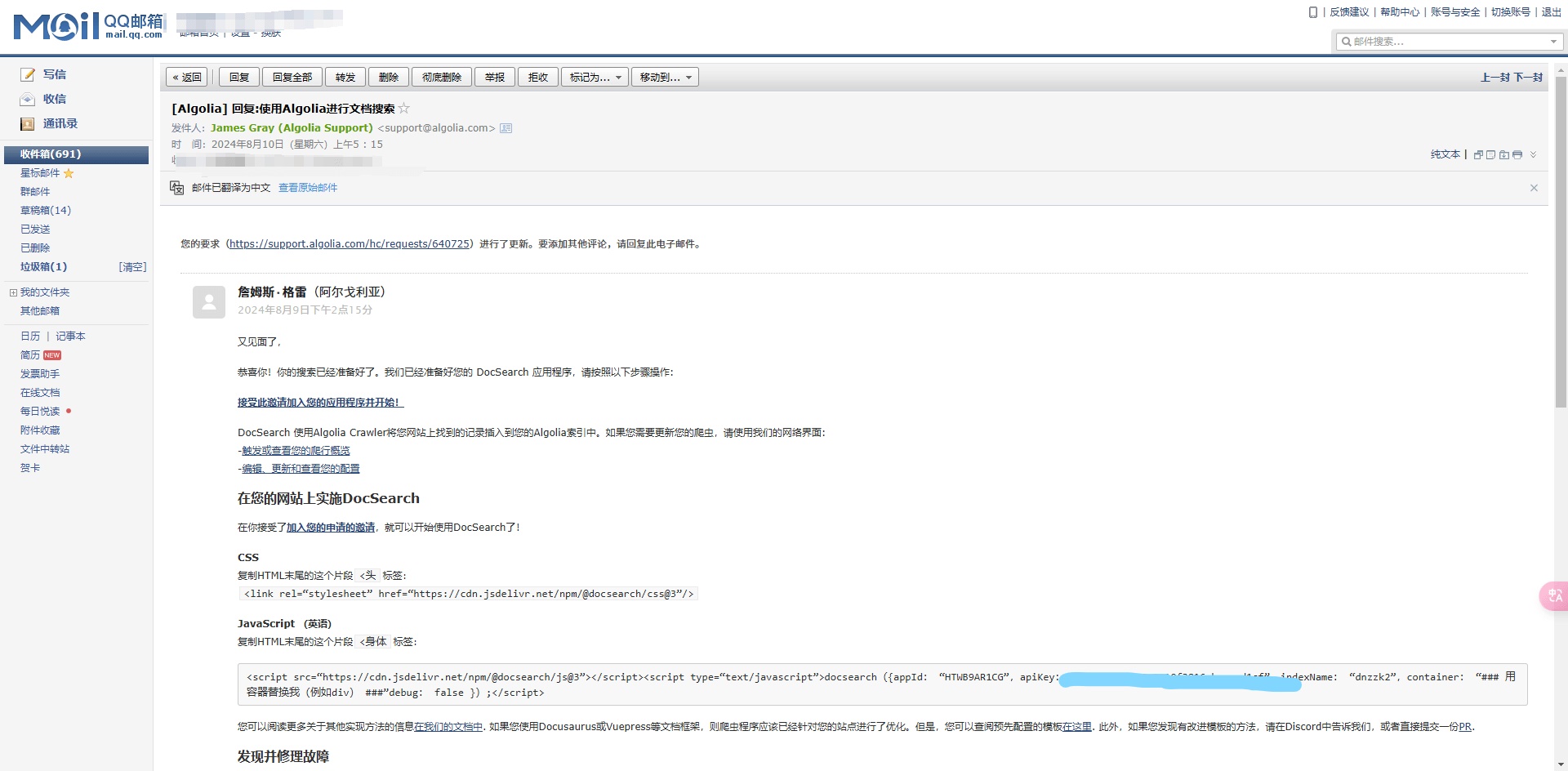Open 文件中转站 in sidebar
This screenshot has width=1568, height=771.
click(45, 449)
